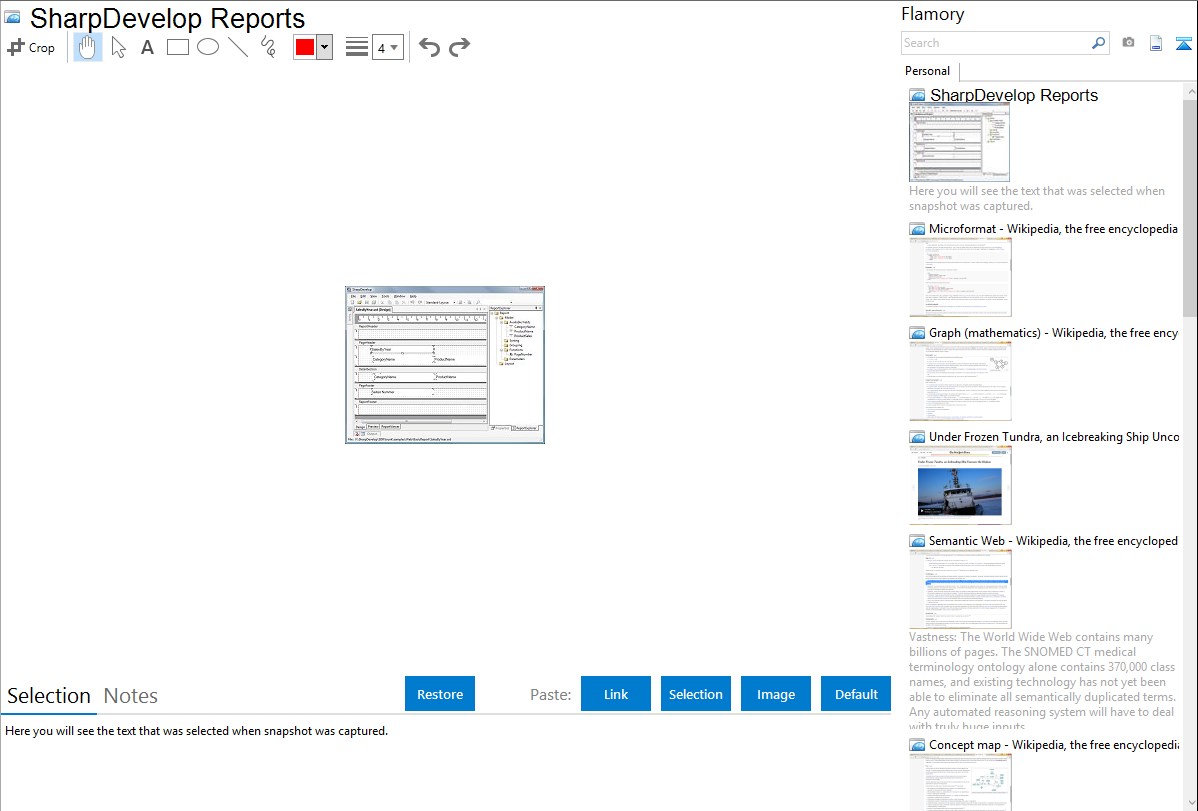Click the camera capture snapshot icon
Viewport: 1198px width, 811px height.
click(1128, 43)
